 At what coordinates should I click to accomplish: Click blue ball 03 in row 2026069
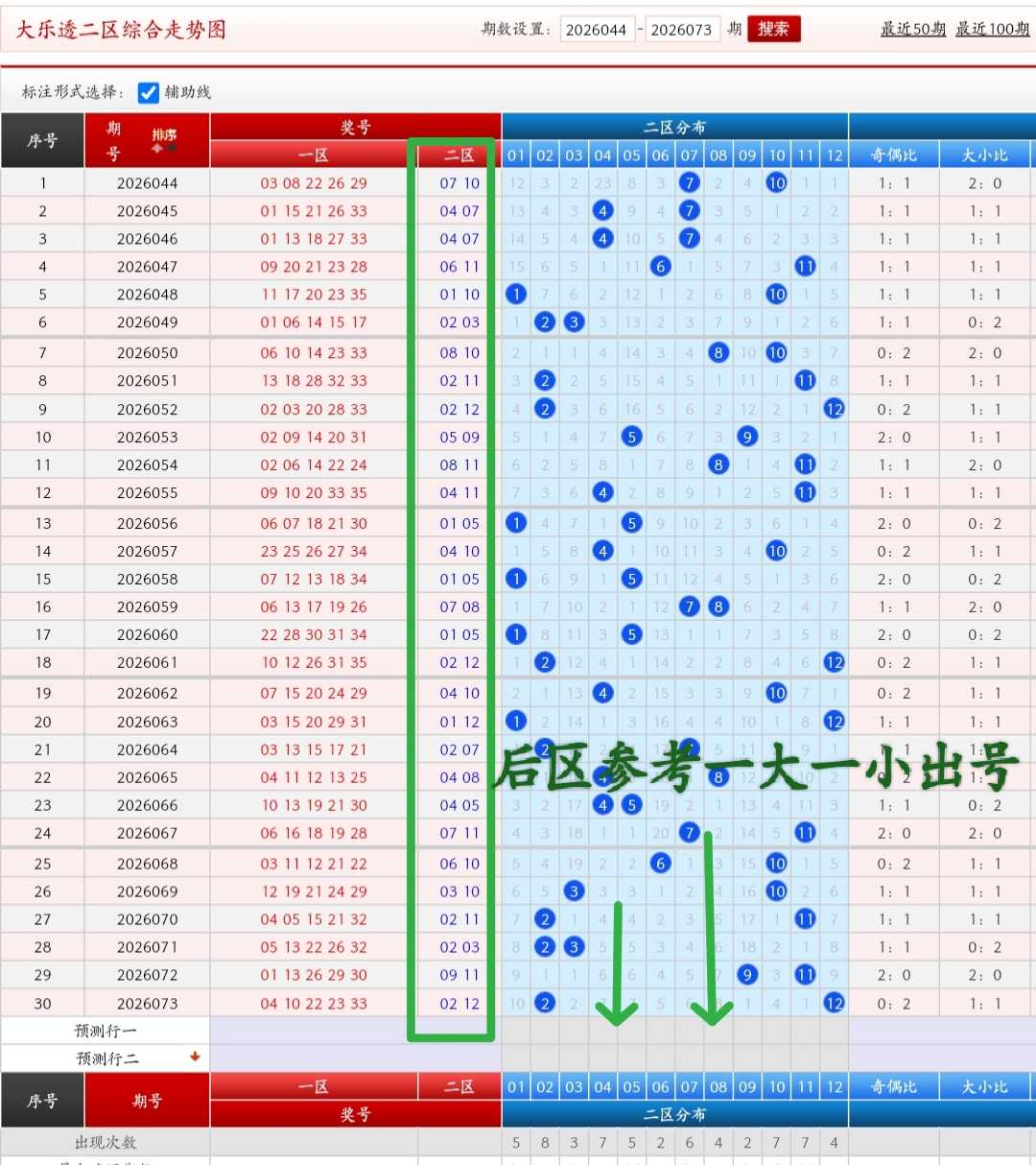(x=574, y=892)
